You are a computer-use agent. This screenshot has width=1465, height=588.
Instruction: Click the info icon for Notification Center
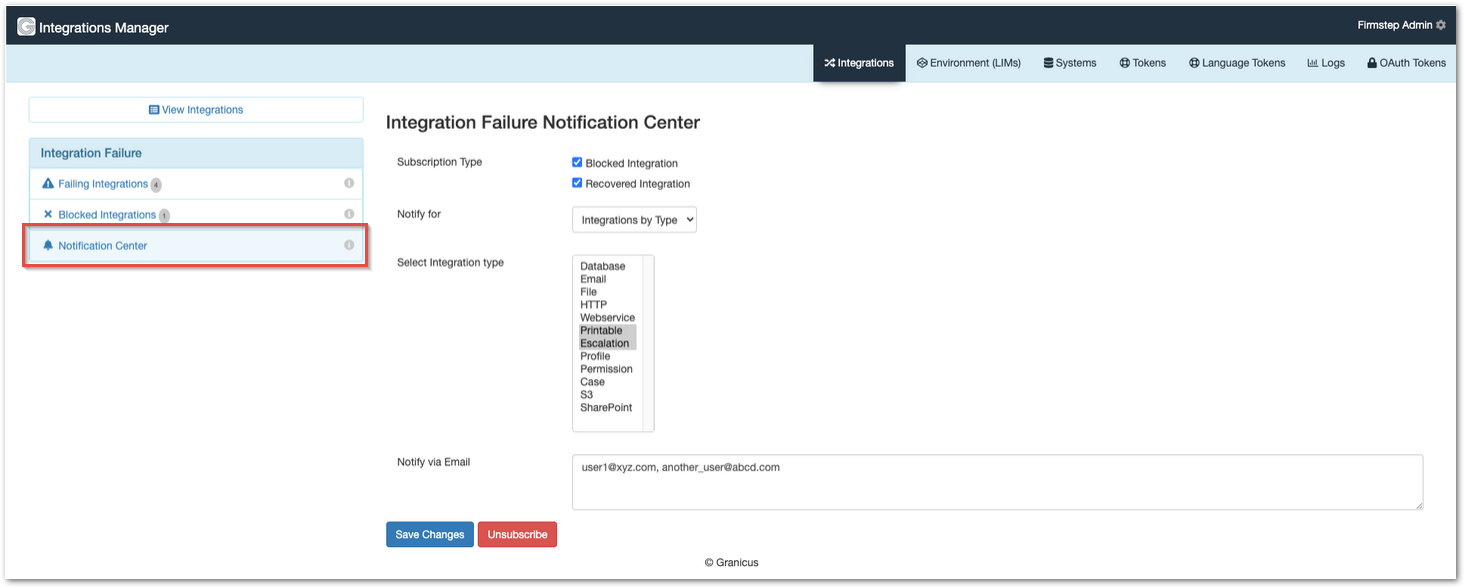[x=349, y=245]
